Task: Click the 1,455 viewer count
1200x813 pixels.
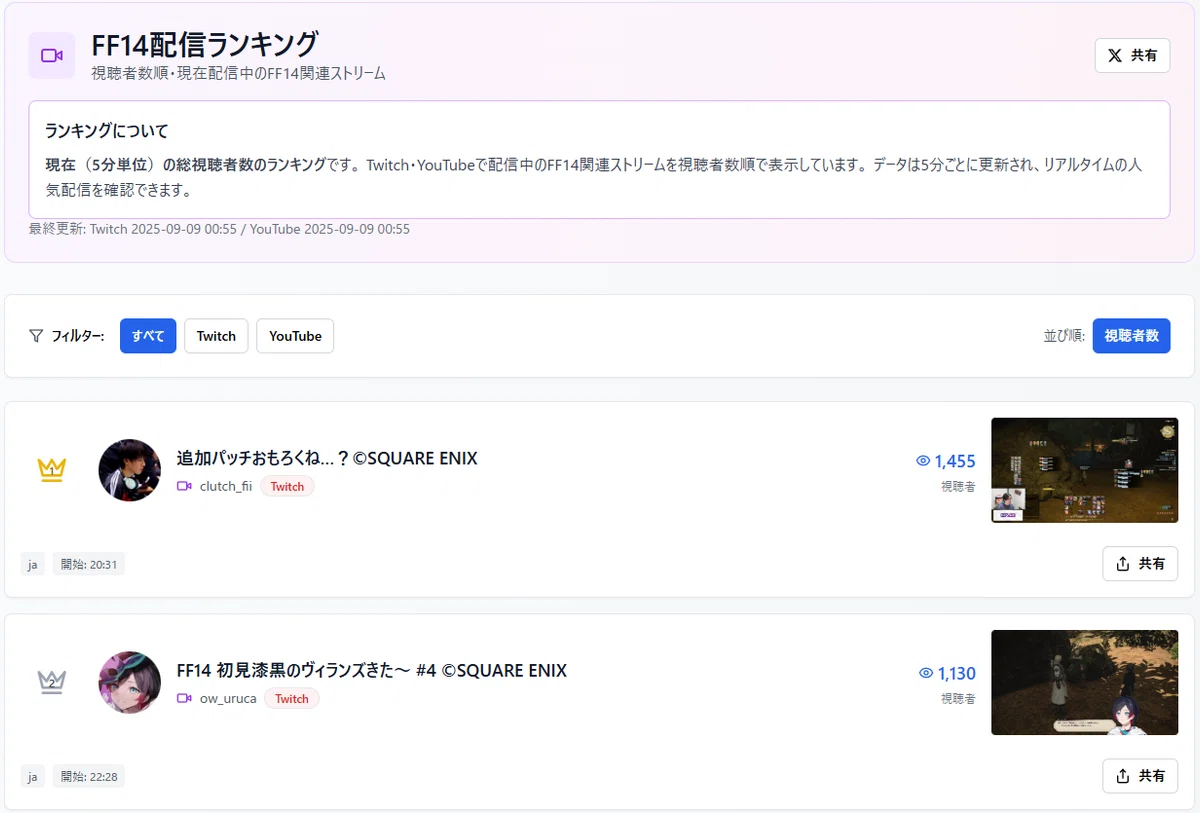Action: [955, 461]
